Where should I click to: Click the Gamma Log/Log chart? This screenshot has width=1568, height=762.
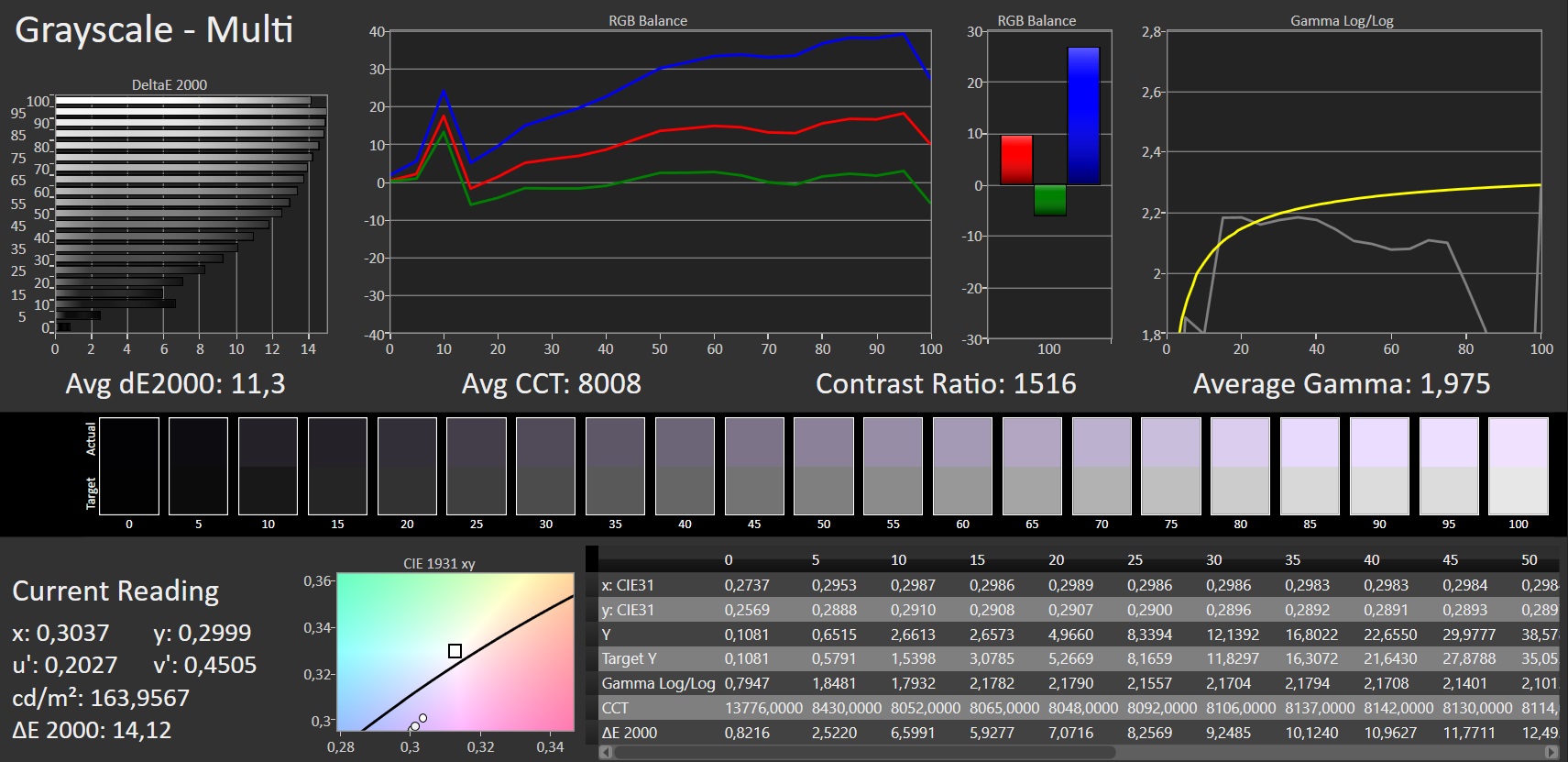click(1353, 182)
